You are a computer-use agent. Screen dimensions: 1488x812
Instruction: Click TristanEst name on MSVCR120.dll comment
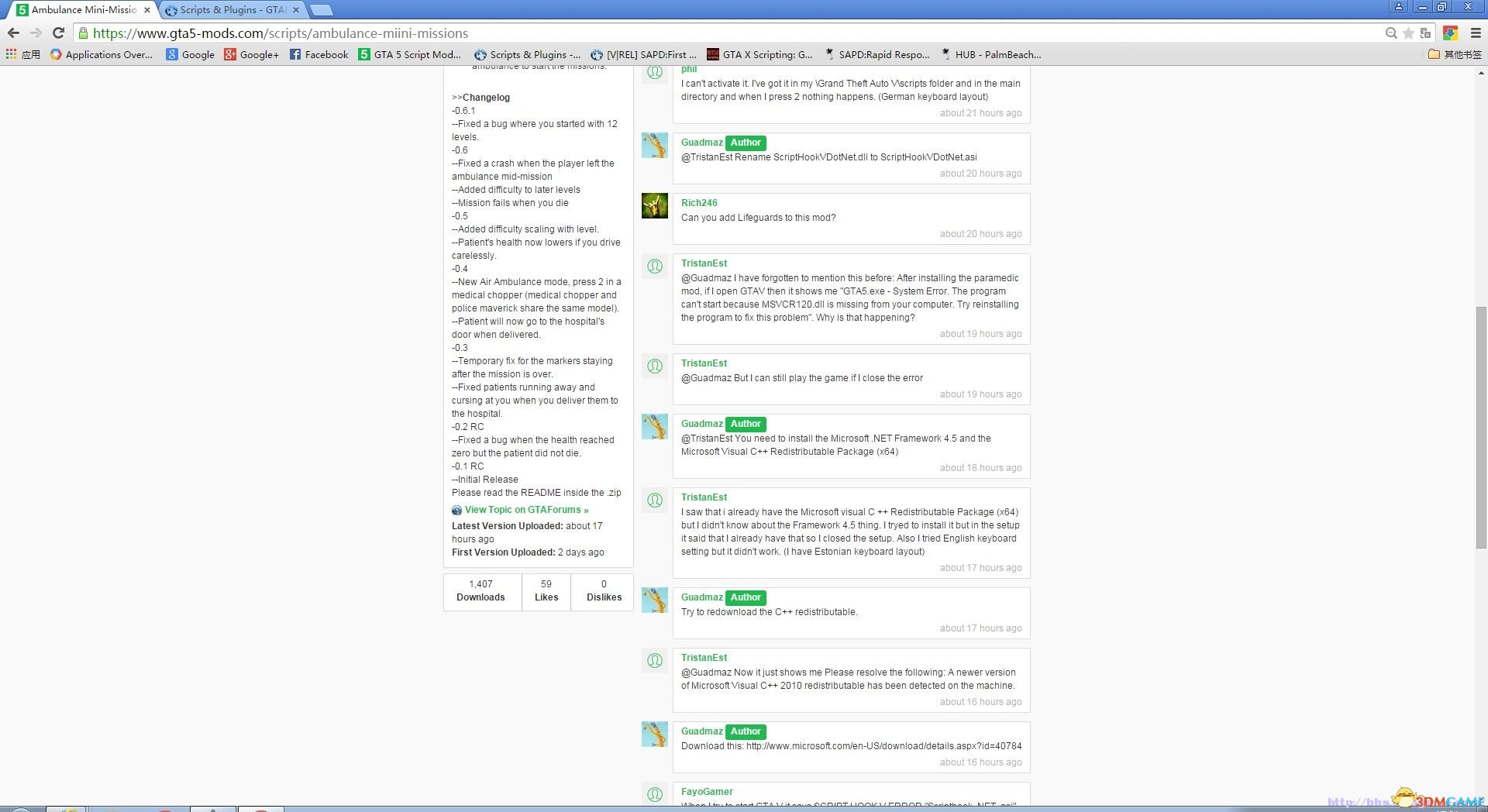point(704,263)
